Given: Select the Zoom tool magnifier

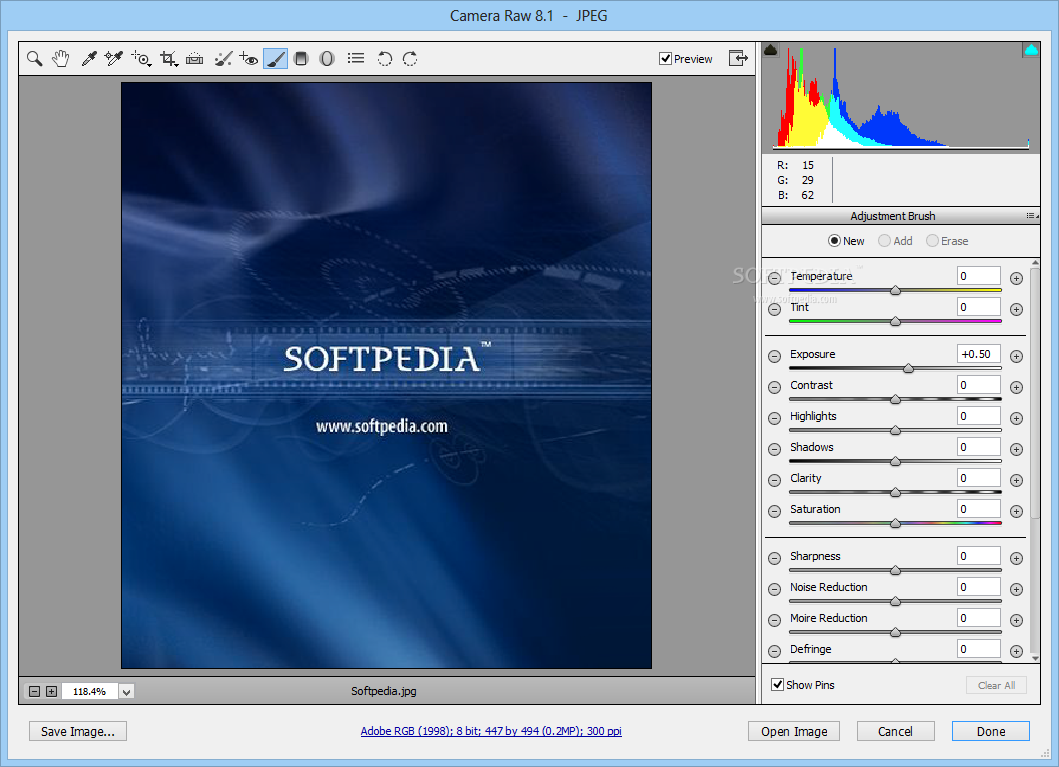Looking at the screenshot, I should pyautogui.click(x=34, y=59).
